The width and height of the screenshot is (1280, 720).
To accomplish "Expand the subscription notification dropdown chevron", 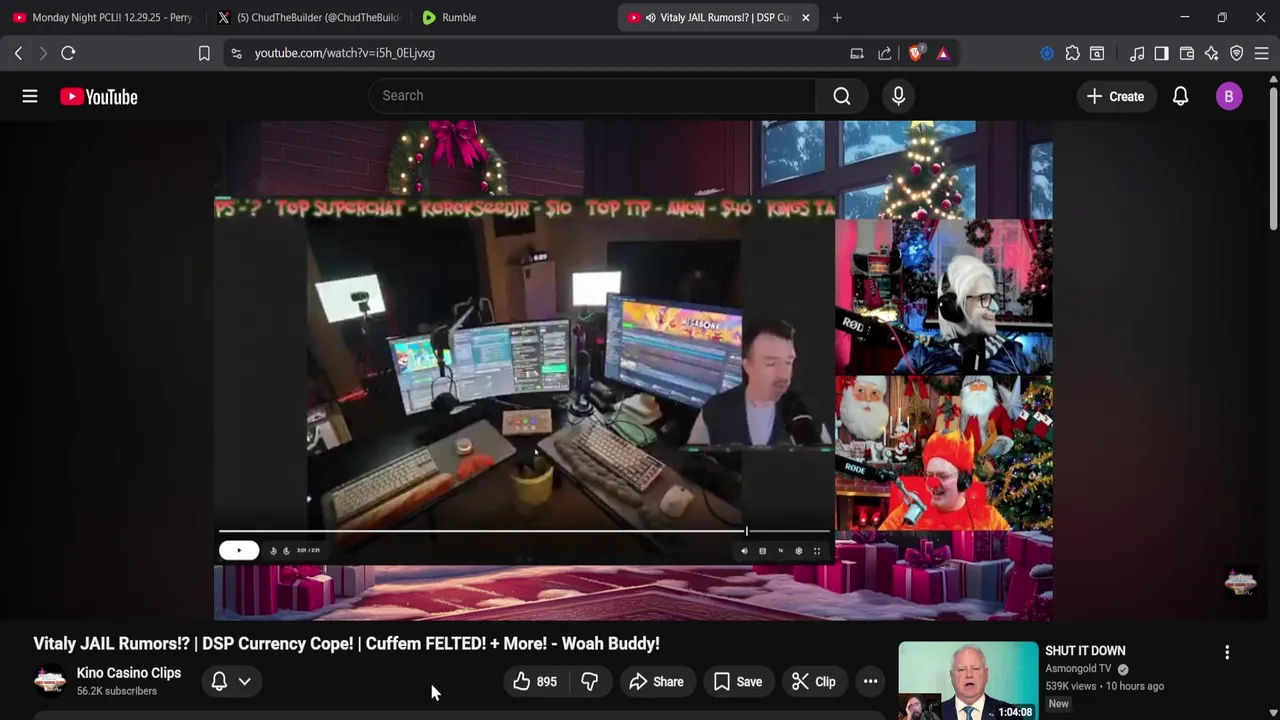I will point(244,682).
